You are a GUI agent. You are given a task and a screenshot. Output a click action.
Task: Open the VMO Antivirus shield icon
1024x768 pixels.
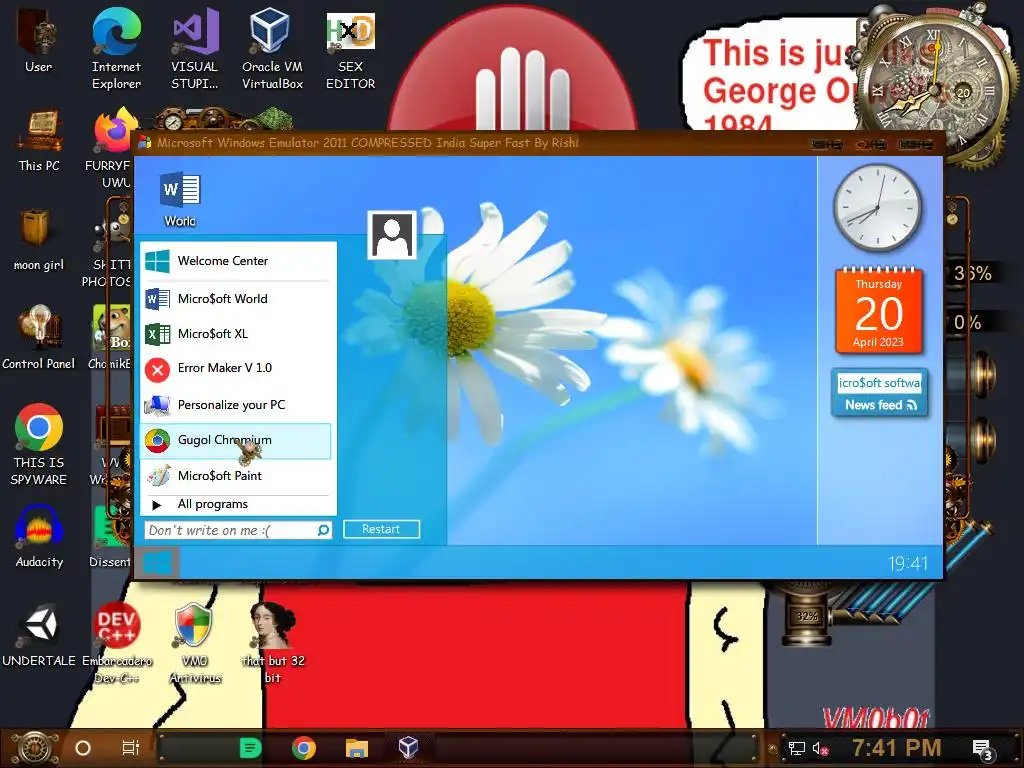coord(195,643)
